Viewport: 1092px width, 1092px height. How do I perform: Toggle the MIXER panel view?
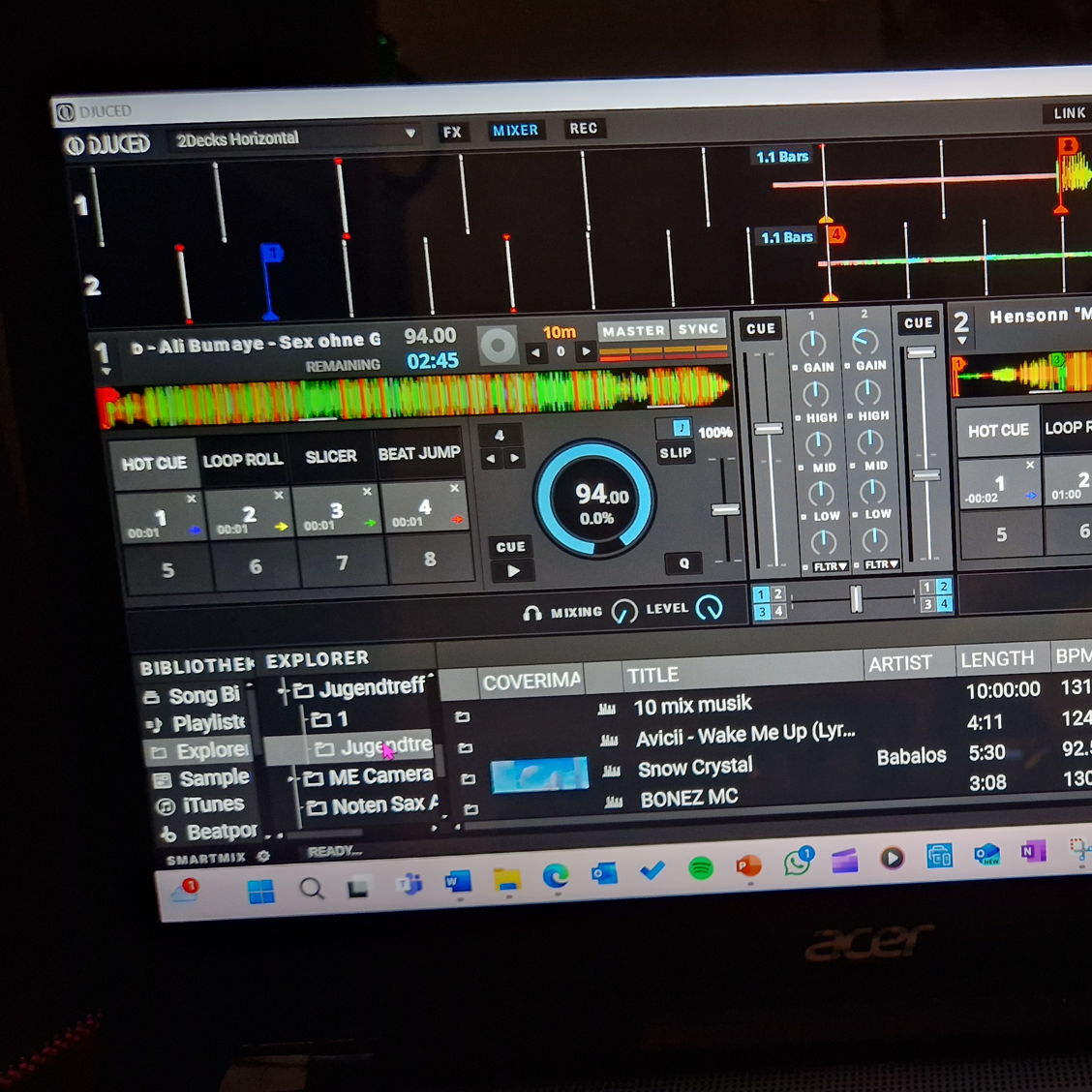click(x=515, y=131)
